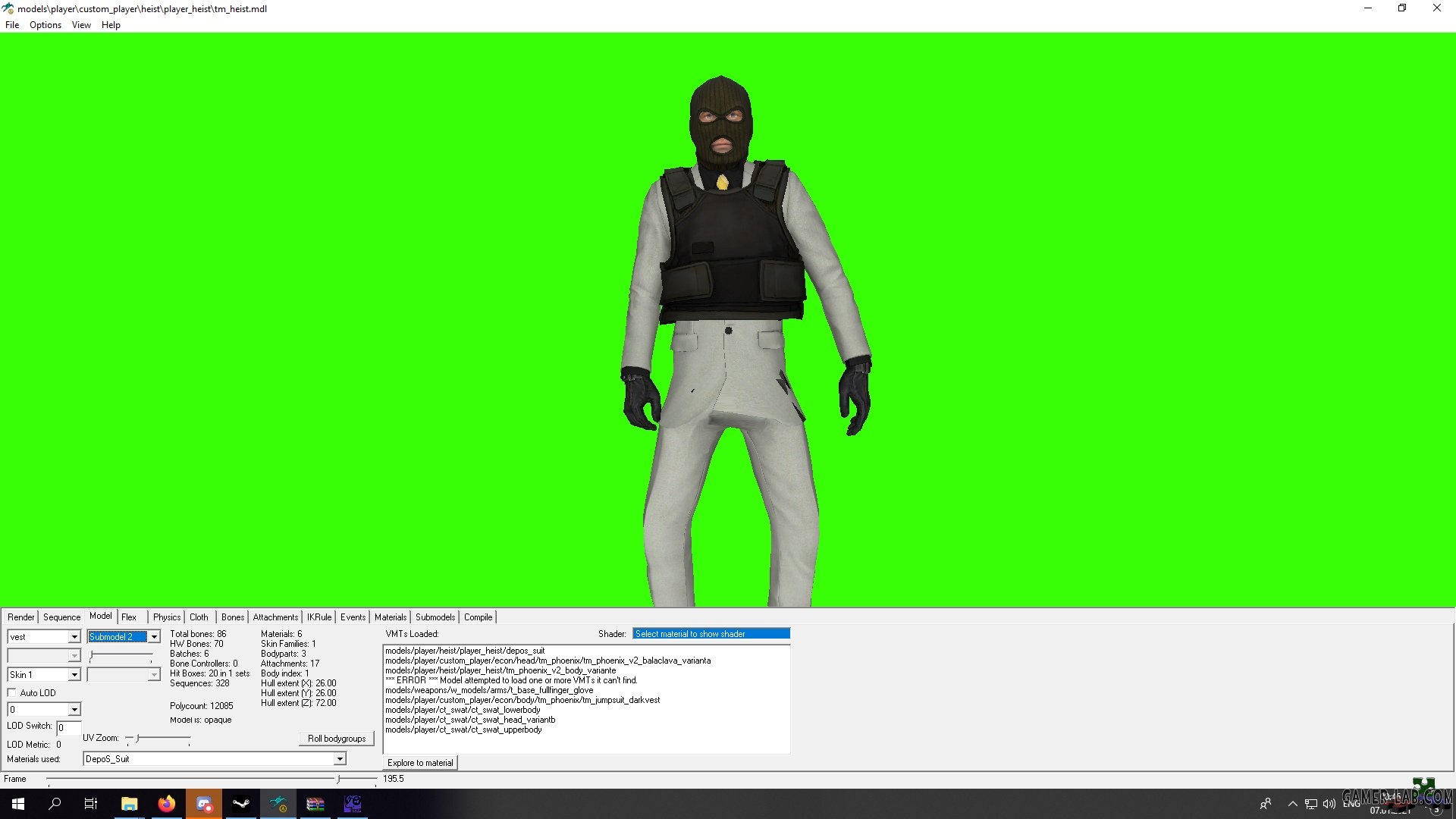The height and width of the screenshot is (819, 1456).
Task: Click the LOD Switch input field
Action: (68, 728)
